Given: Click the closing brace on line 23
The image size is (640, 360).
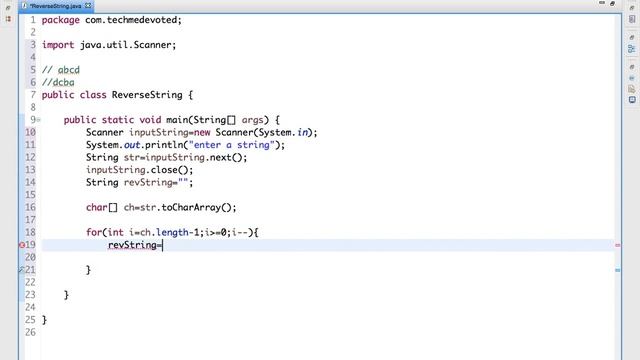Looking at the screenshot, I should point(66,295).
